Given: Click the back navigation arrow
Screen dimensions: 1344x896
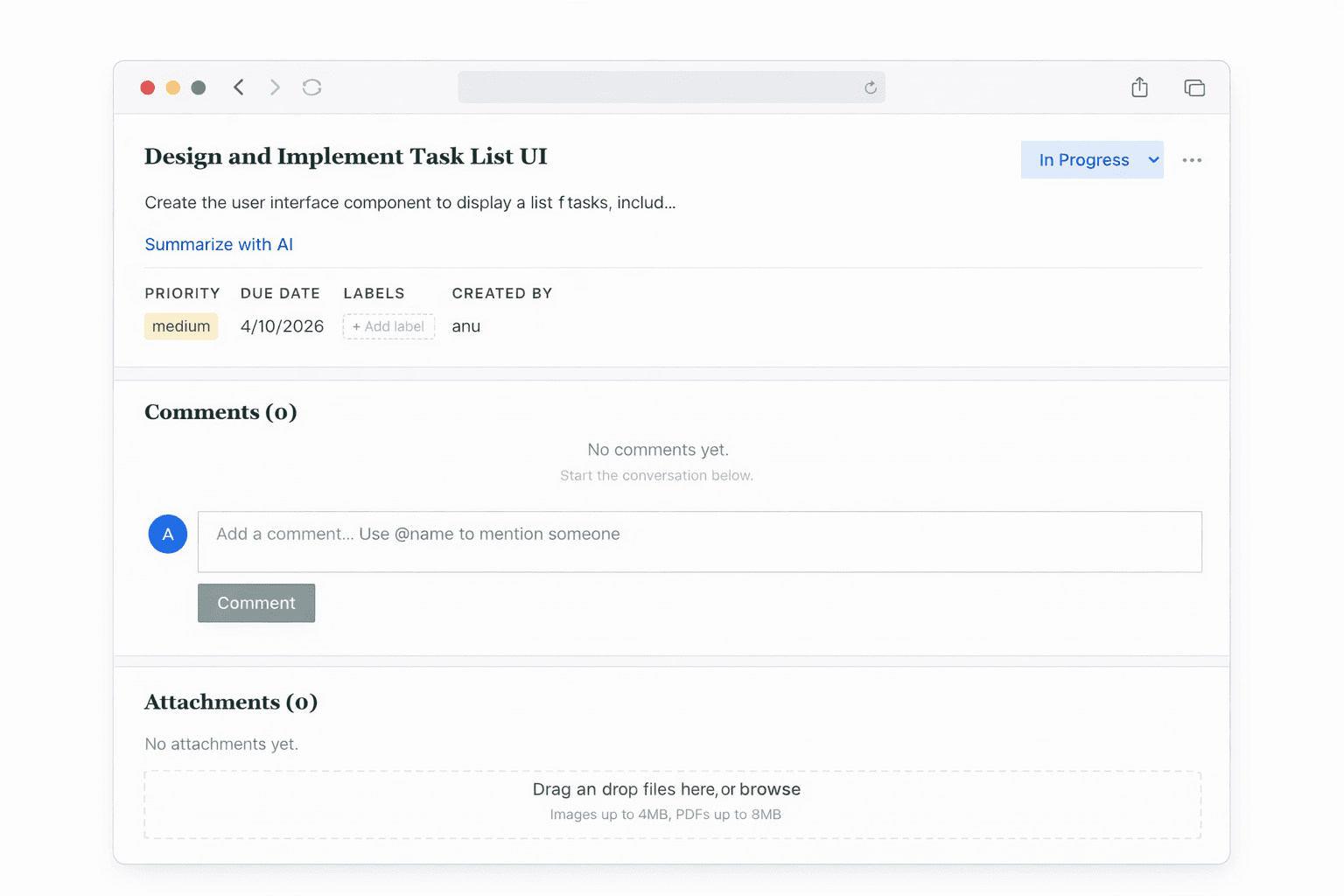Looking at the screenshot, I should [239, 87].
